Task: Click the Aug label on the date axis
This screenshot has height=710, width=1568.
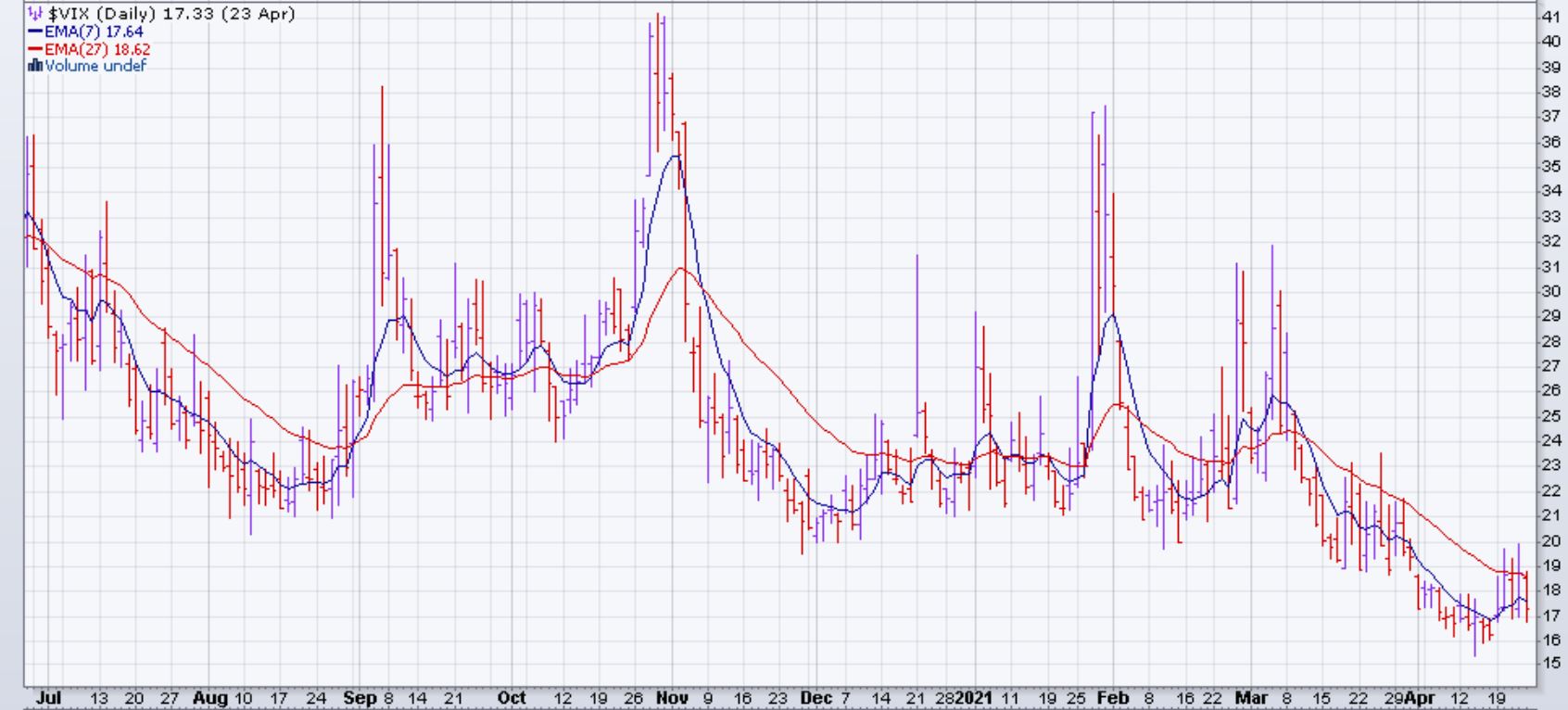Action: pos(209,698)
